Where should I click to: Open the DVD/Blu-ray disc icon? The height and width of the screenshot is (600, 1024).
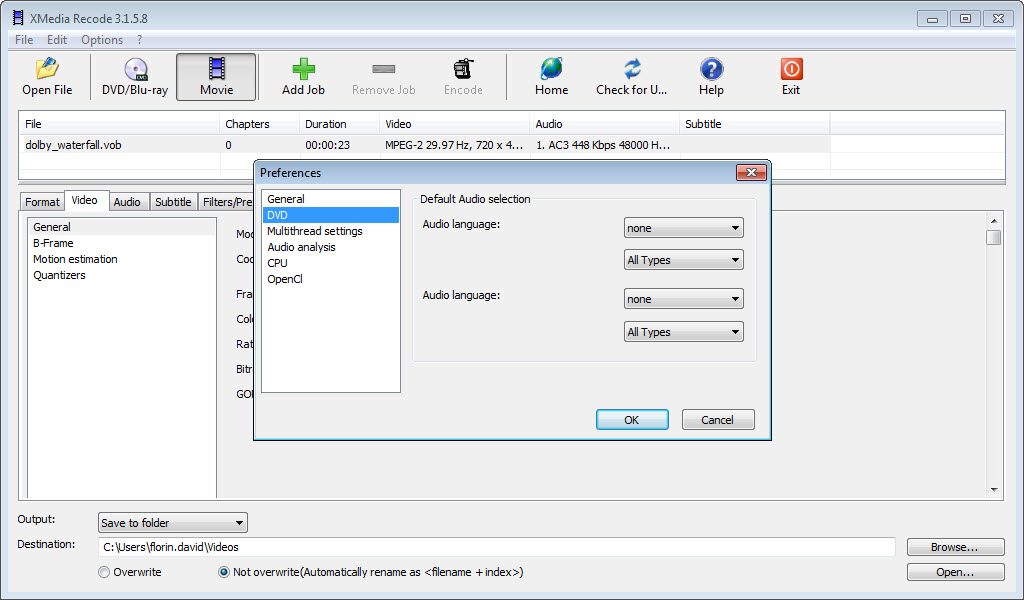[x=135, y=69]
